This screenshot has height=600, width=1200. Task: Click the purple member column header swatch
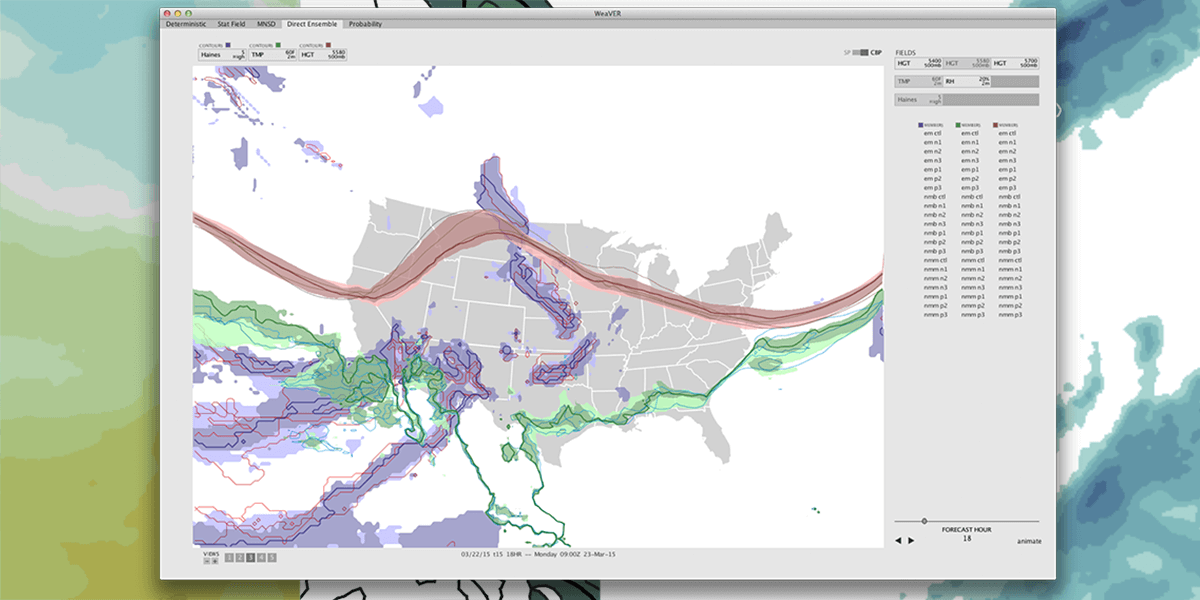[920, 125]
